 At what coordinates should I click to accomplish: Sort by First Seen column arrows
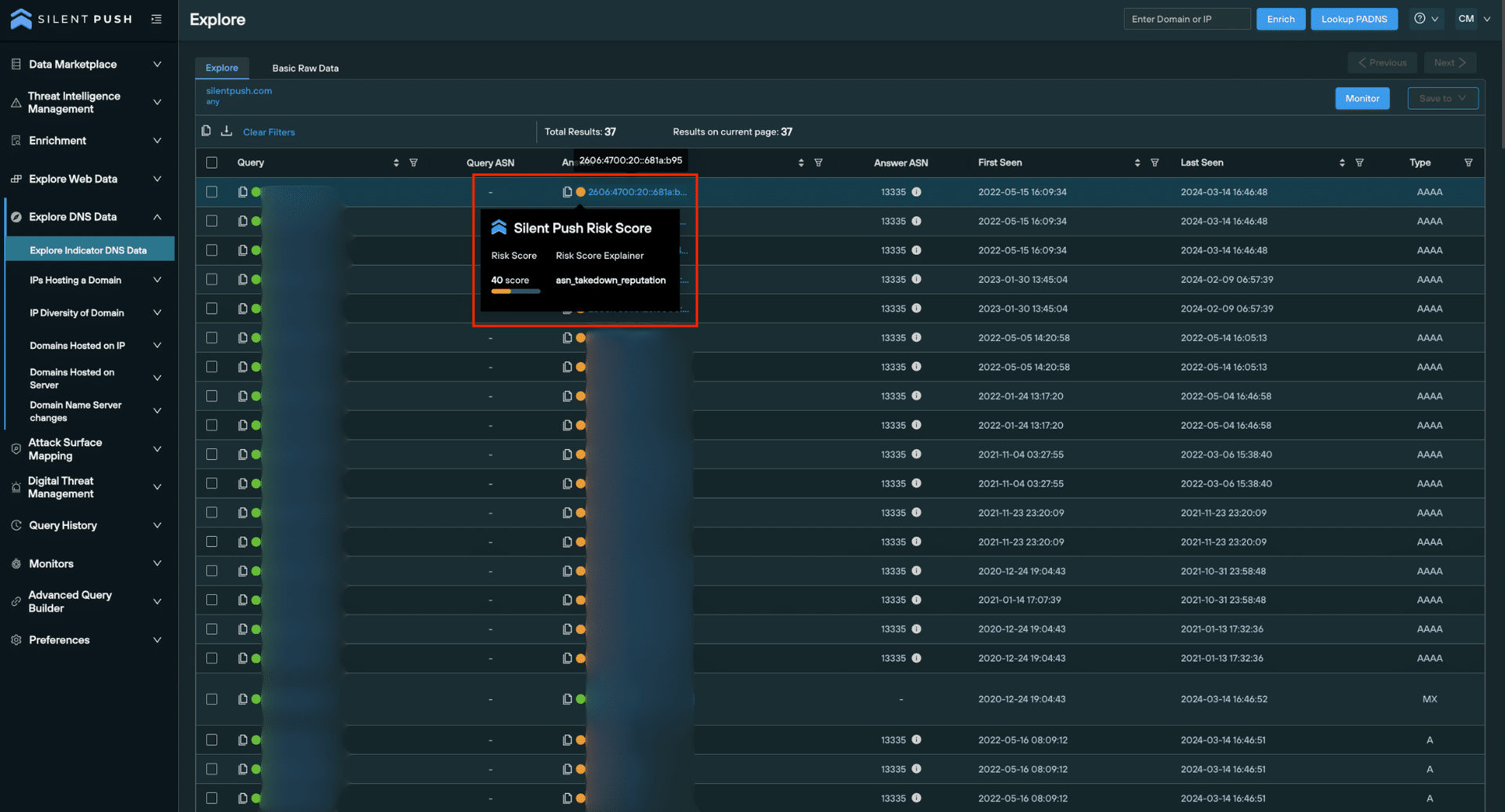(x=1137, y=163)
